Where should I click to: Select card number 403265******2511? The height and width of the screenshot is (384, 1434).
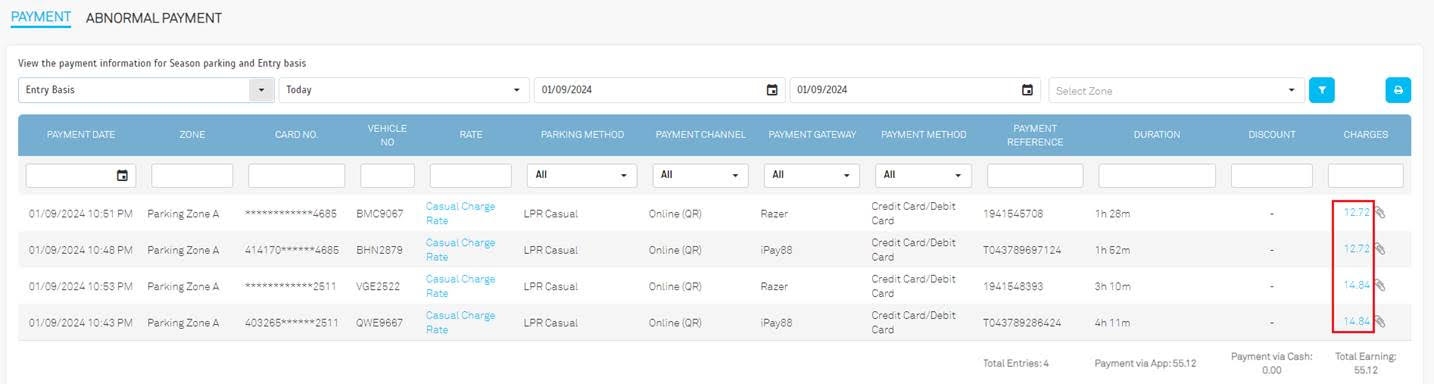pos(292,322)
